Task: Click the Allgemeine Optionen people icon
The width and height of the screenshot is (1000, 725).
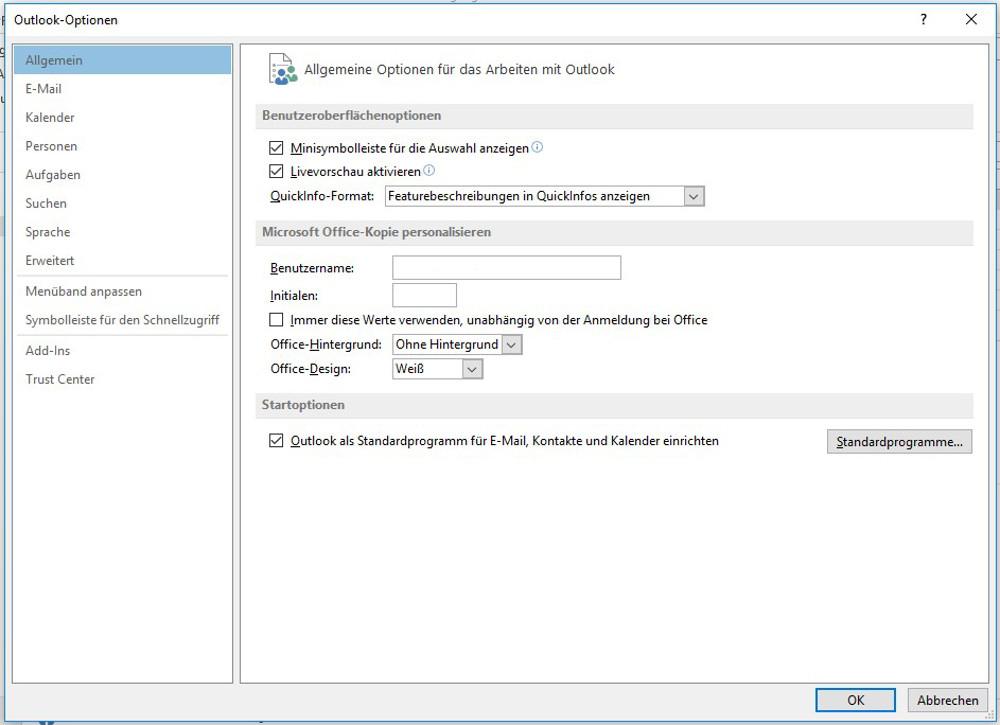Action: coord(282,68)
